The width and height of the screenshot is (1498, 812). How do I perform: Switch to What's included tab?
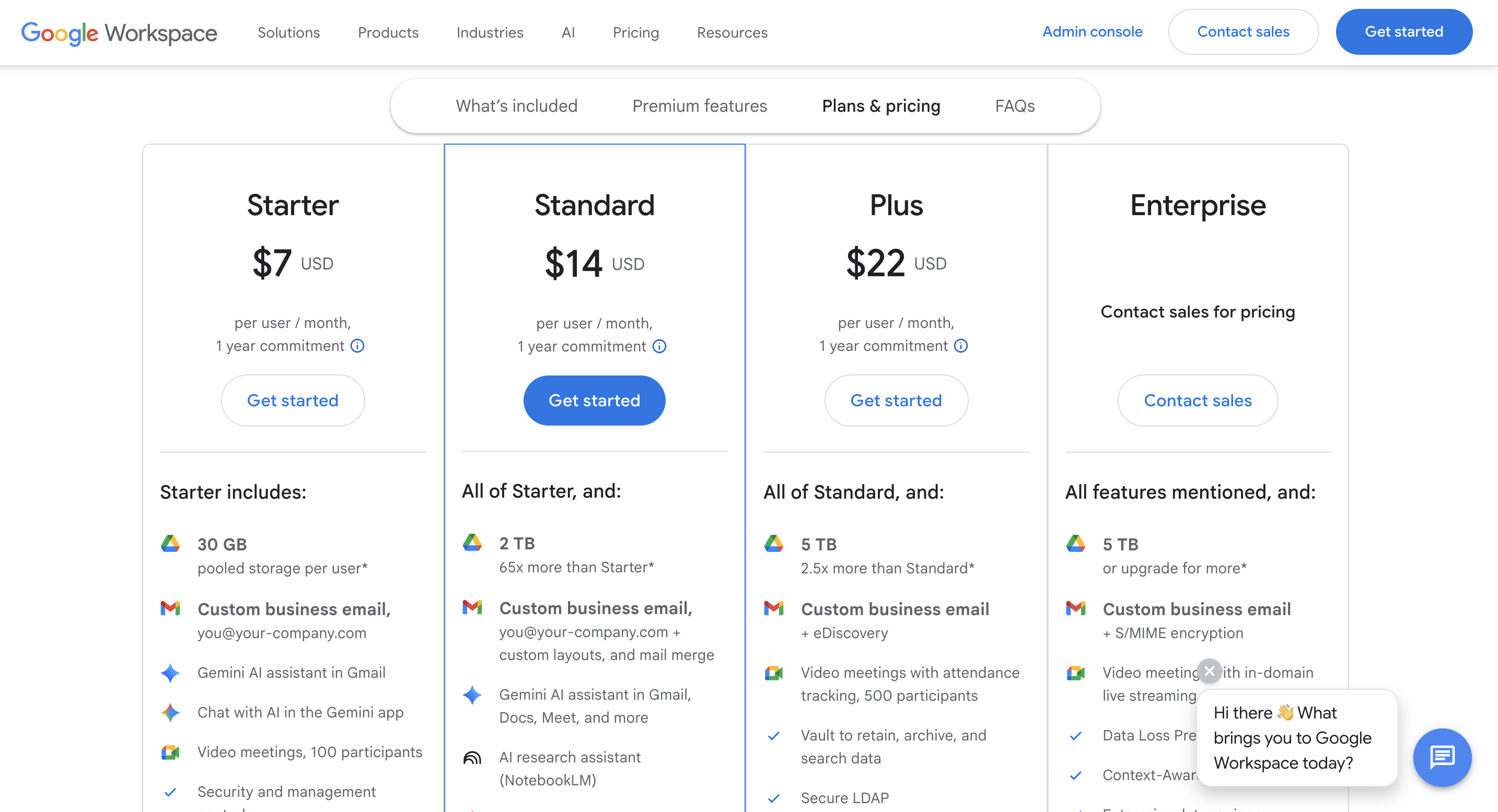pos(516,106)
